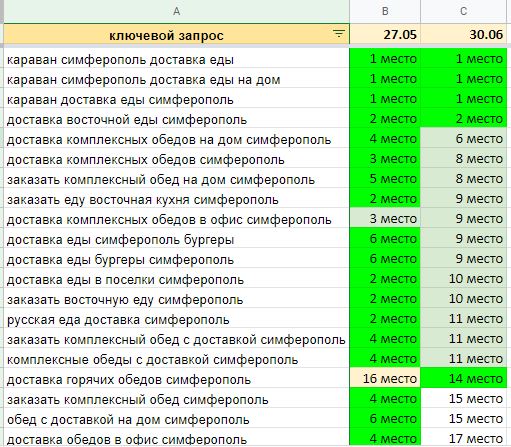
Task: Select the light-green 3 место cell in column B
Action: point(385,219)
